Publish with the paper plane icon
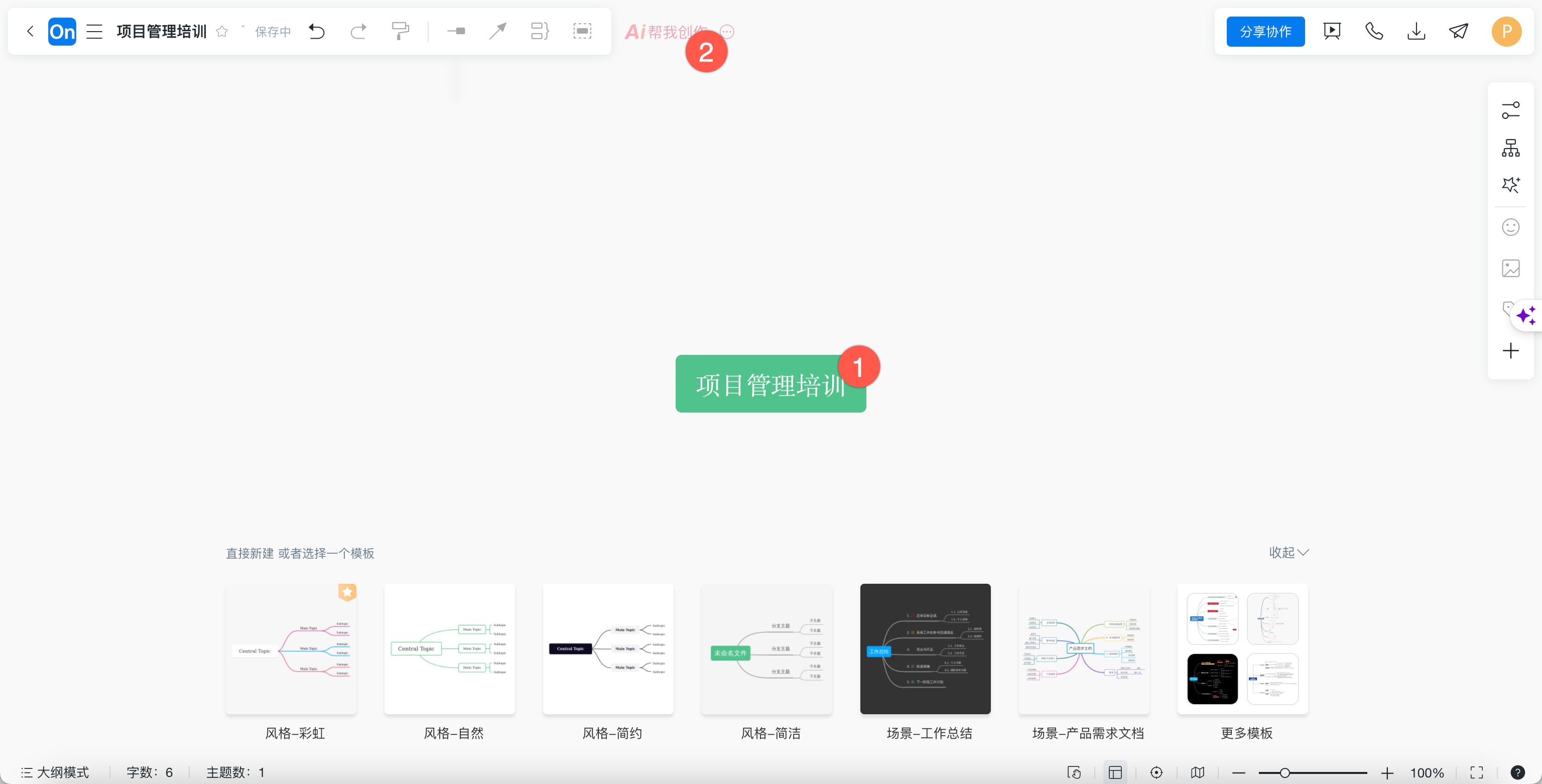 1458,31
